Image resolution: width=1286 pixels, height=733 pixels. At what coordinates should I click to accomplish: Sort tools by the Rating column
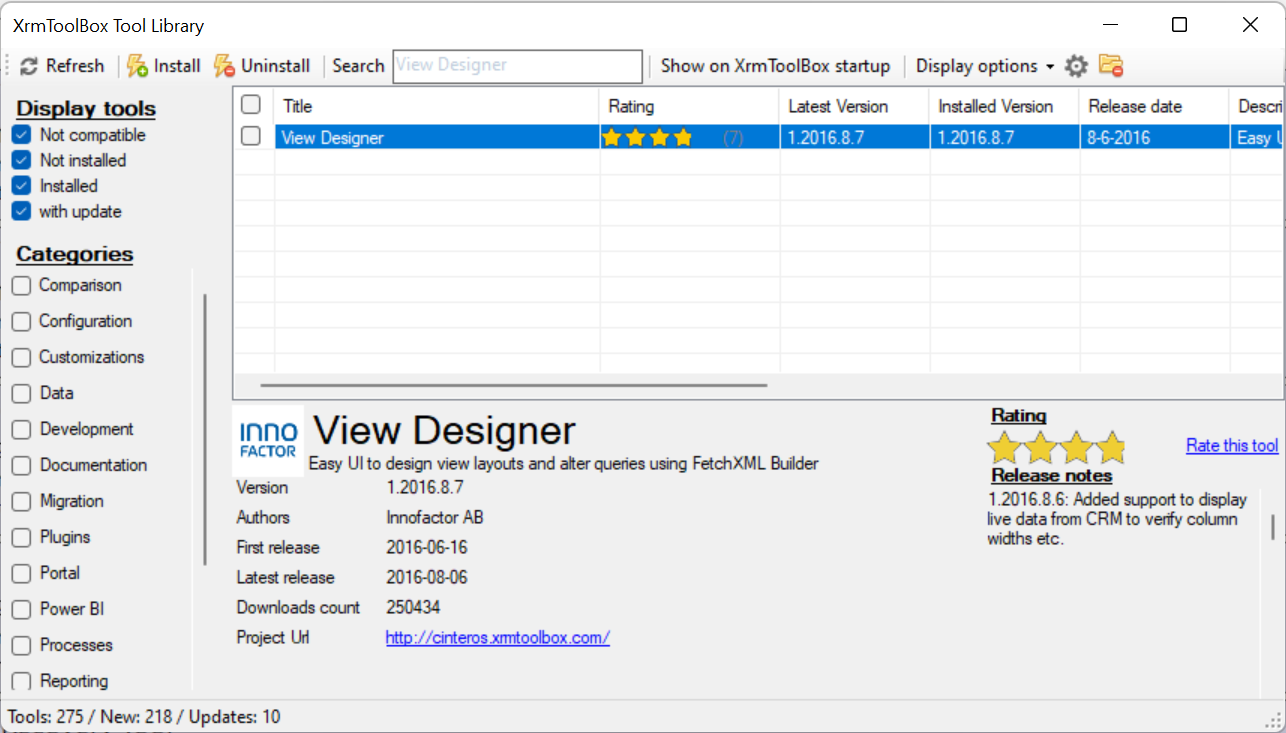(x=630, y=105)
